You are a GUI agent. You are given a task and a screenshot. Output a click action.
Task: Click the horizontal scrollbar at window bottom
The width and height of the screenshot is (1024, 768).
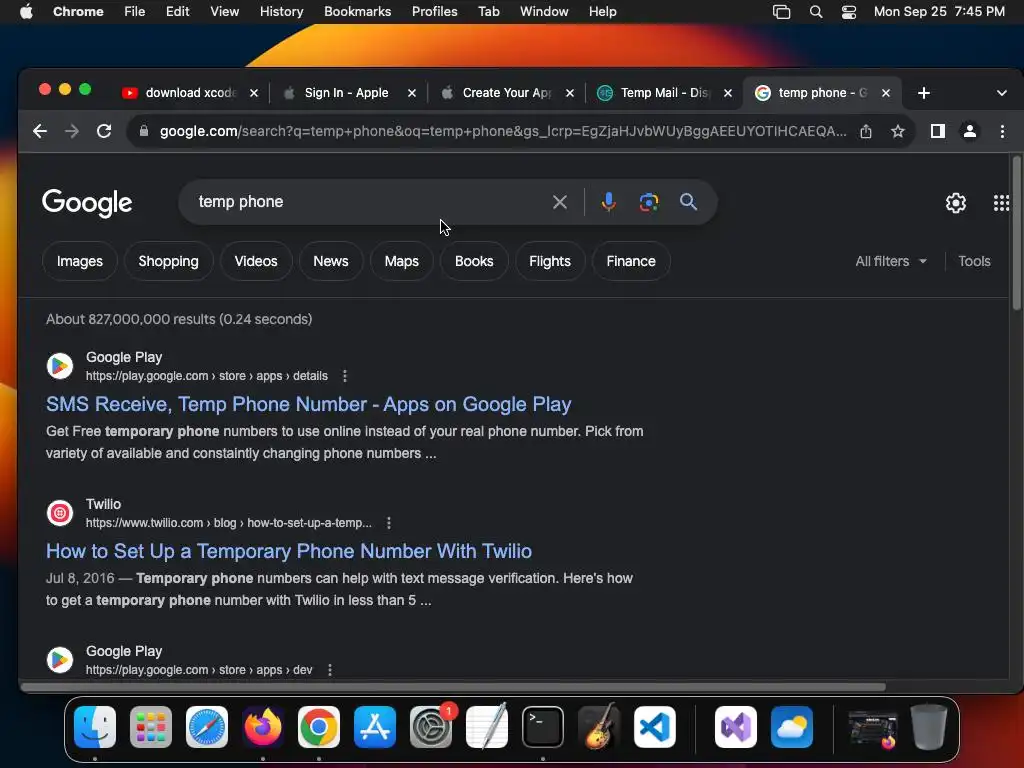coord(453,687)
